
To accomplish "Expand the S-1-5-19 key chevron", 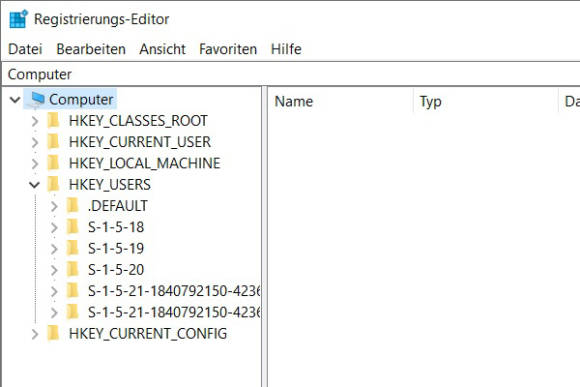I will [54, 249].
